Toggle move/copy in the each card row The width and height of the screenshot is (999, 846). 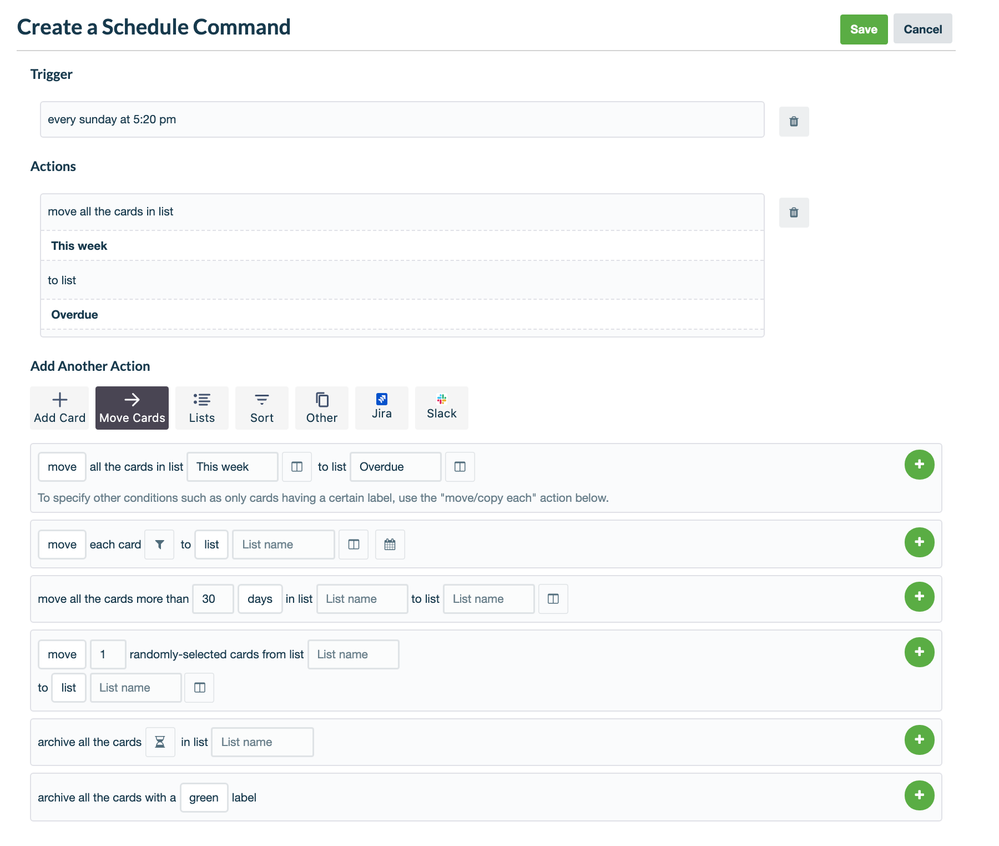click(x=62, y=545)
